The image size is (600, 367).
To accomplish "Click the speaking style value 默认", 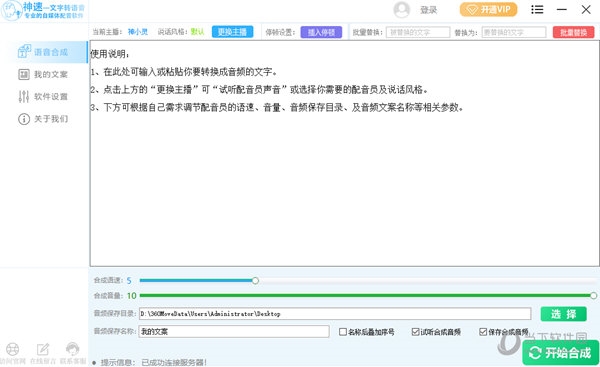I will 197,32.
